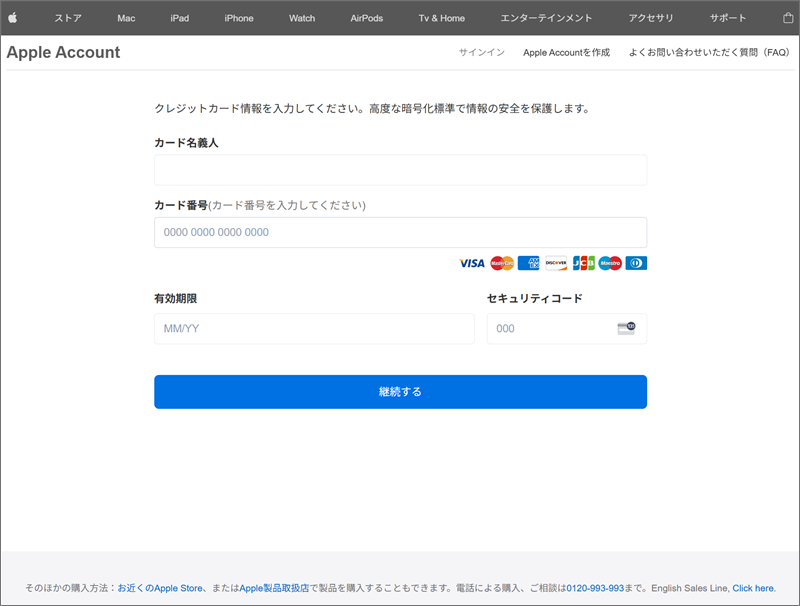800x606 pixels.
Task: Open the Mac menu item
Action: click(126, 18)
